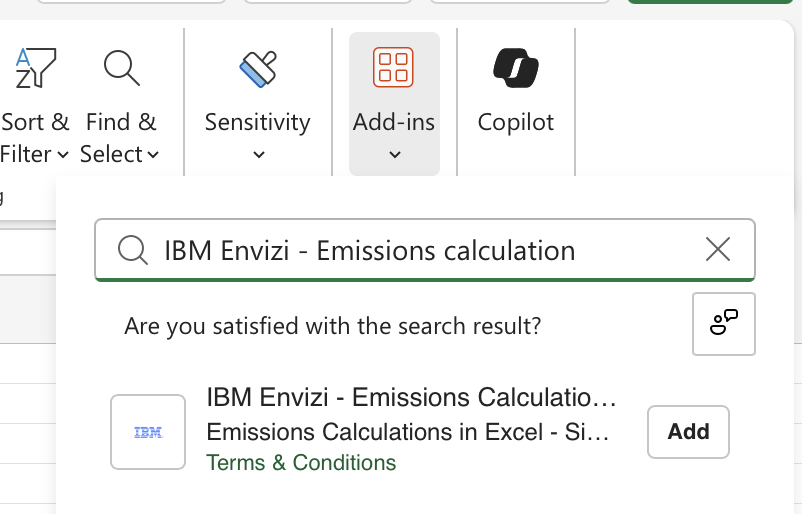Expand the Sort & Filter dropdown chevron

coord(62,154)
